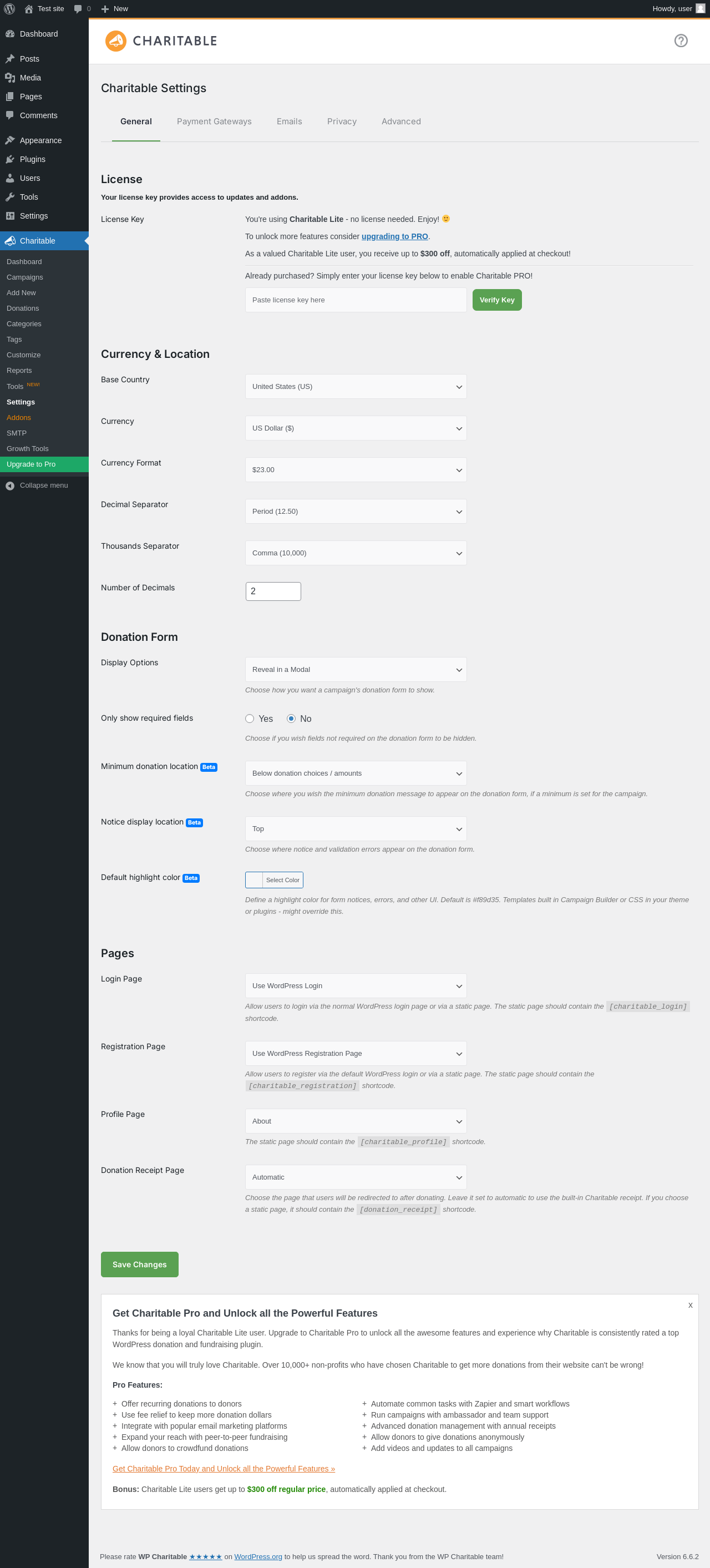
Task: Click the Collapse menu arrow icon
Action: (10, 485)
